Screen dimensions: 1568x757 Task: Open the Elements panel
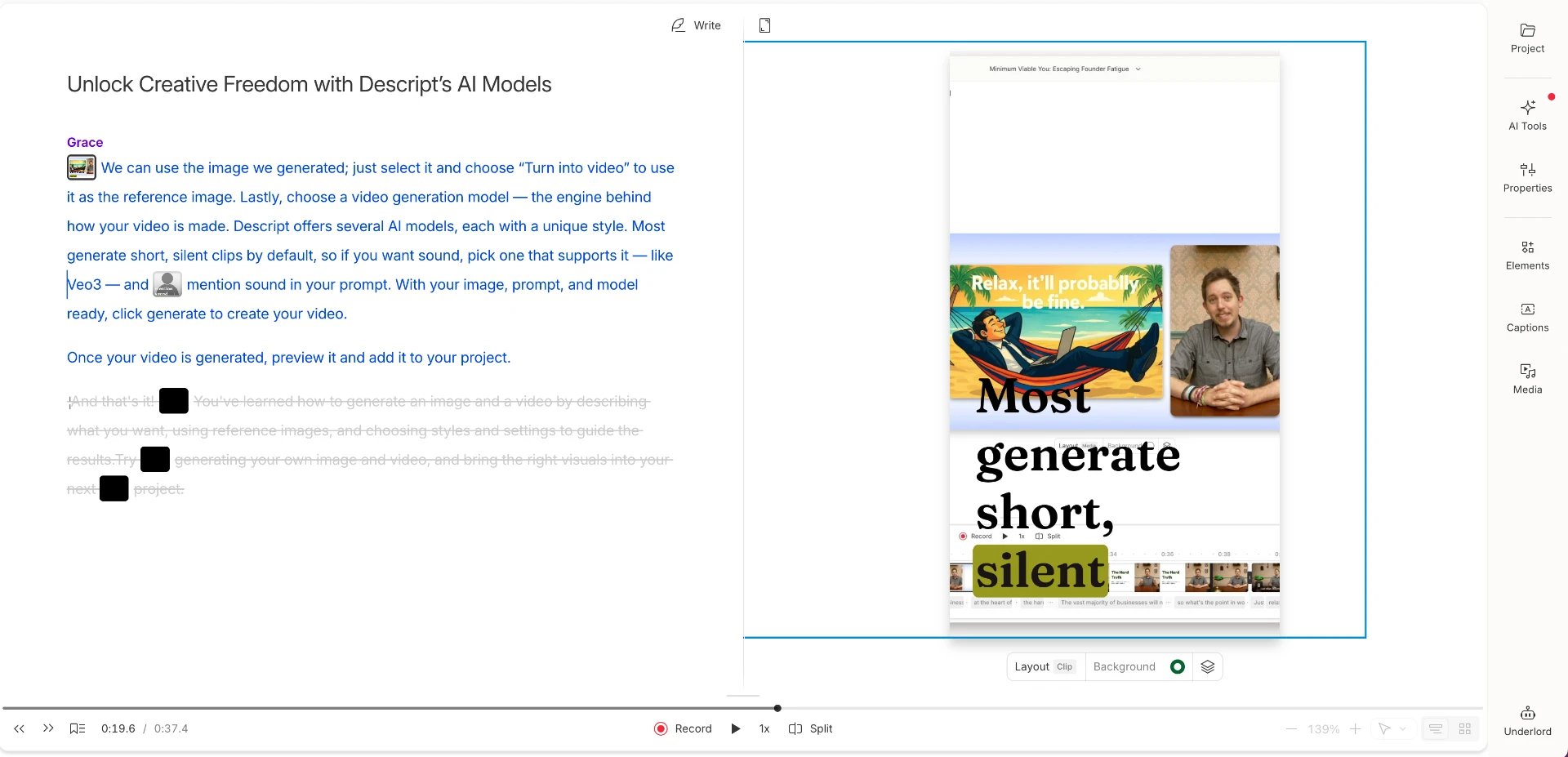[x=1527, y=255]
